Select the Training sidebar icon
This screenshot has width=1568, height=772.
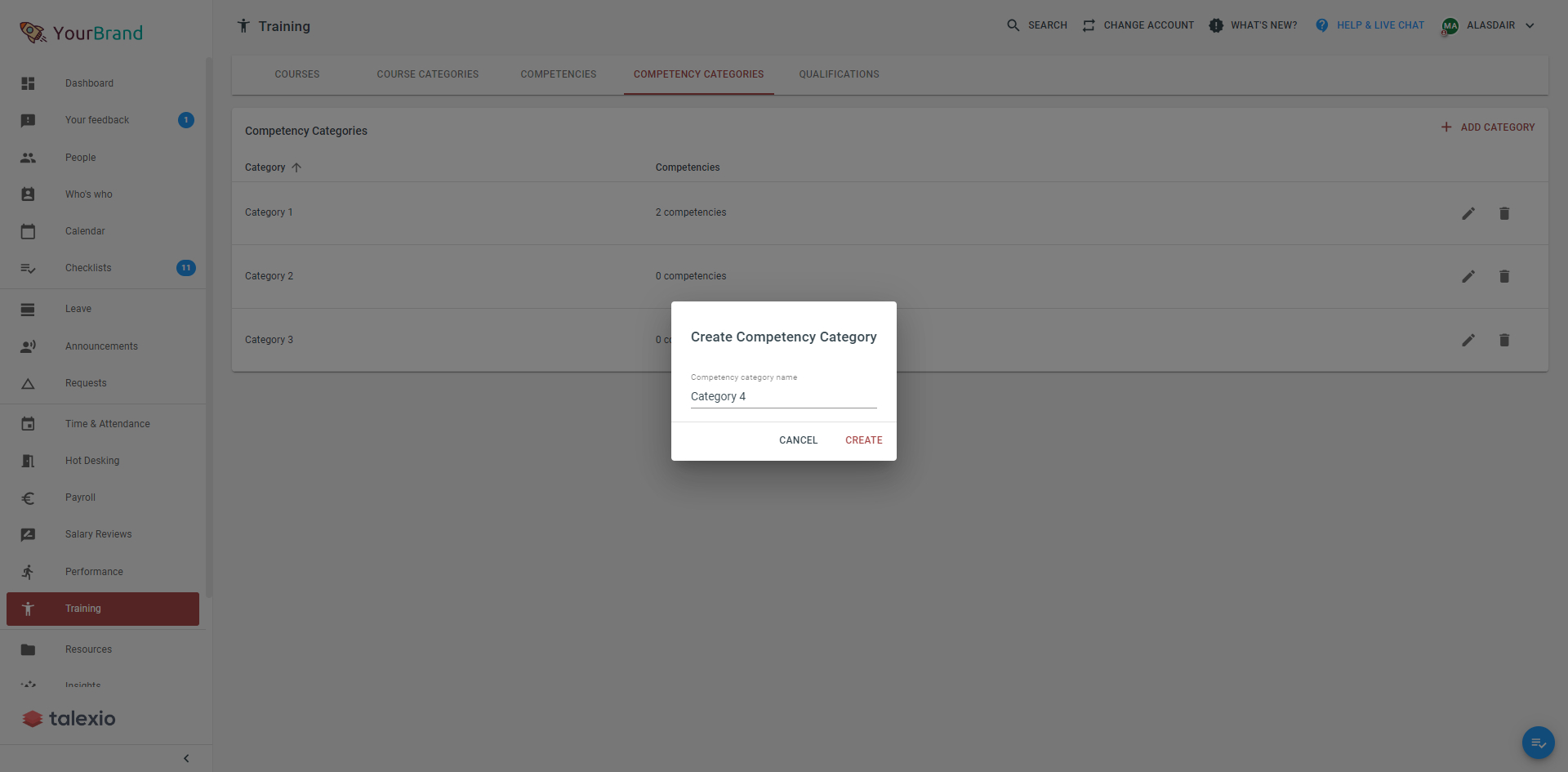click(28, 609)
